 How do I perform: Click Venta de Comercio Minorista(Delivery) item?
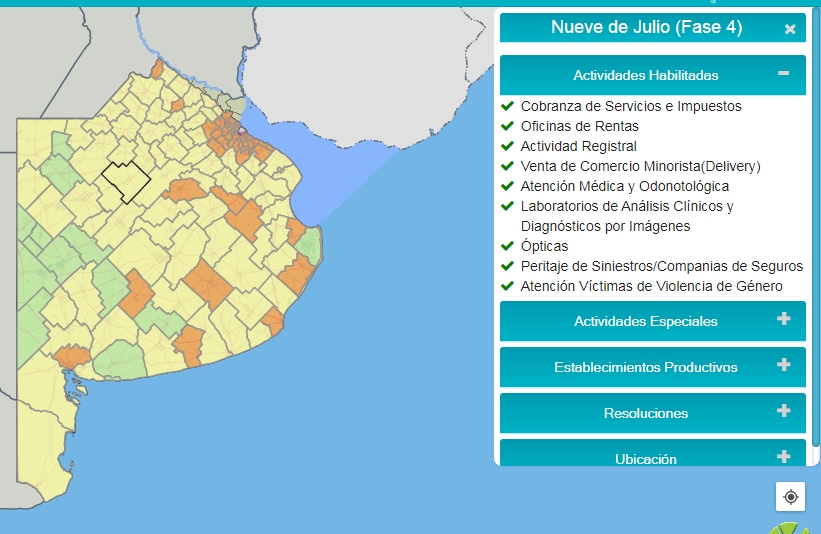click(640, 166)
